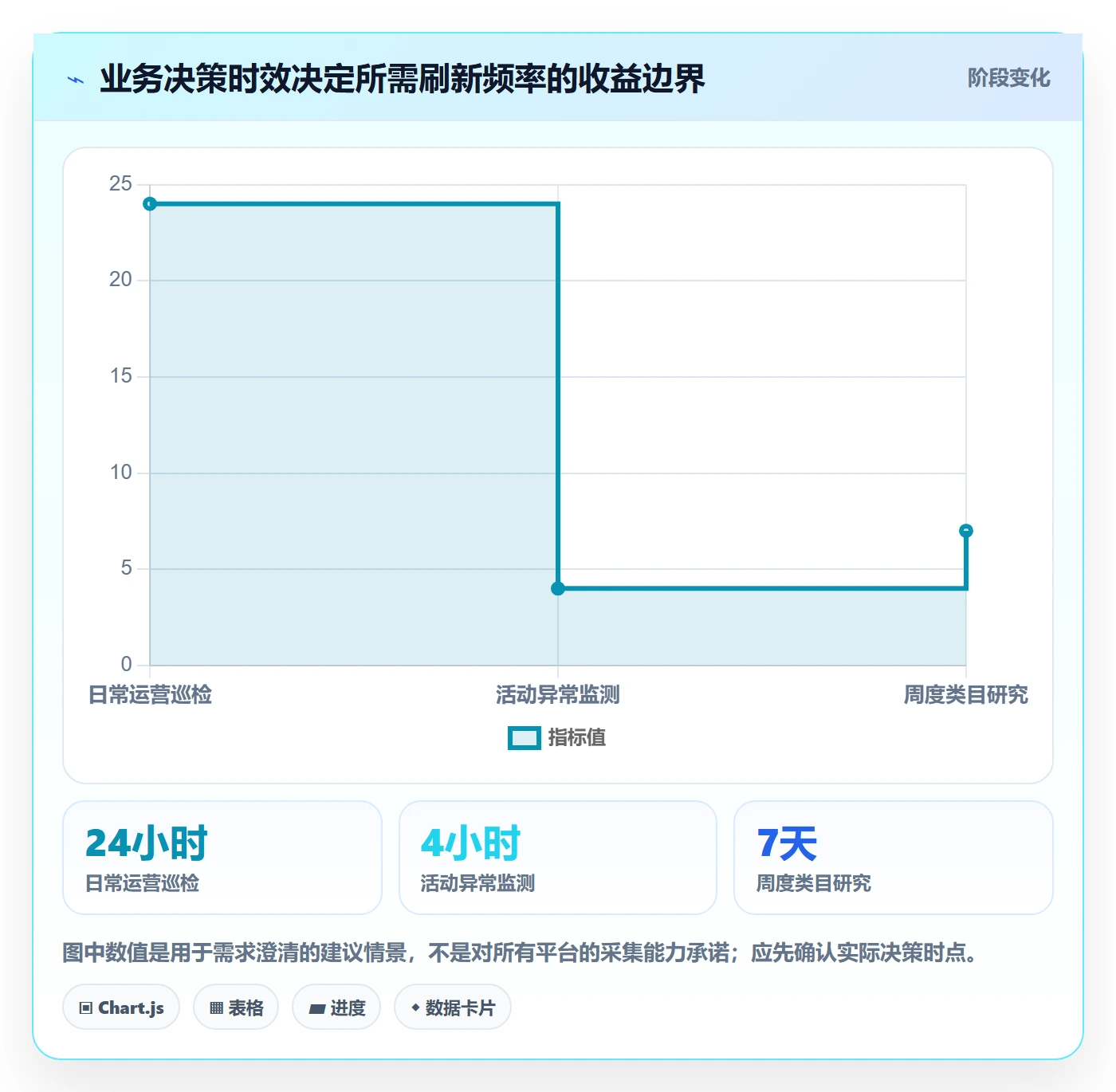The width and height of the screenshot is (1116, 1092).
Task: Click the chart title 业务决策时效 heading
Action: pyautogui.click(x=403, y=79)
